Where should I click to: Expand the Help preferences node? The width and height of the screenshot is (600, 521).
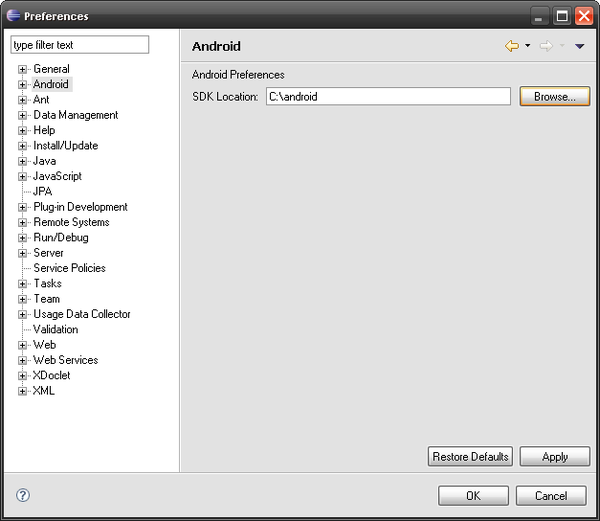(22, 130)
